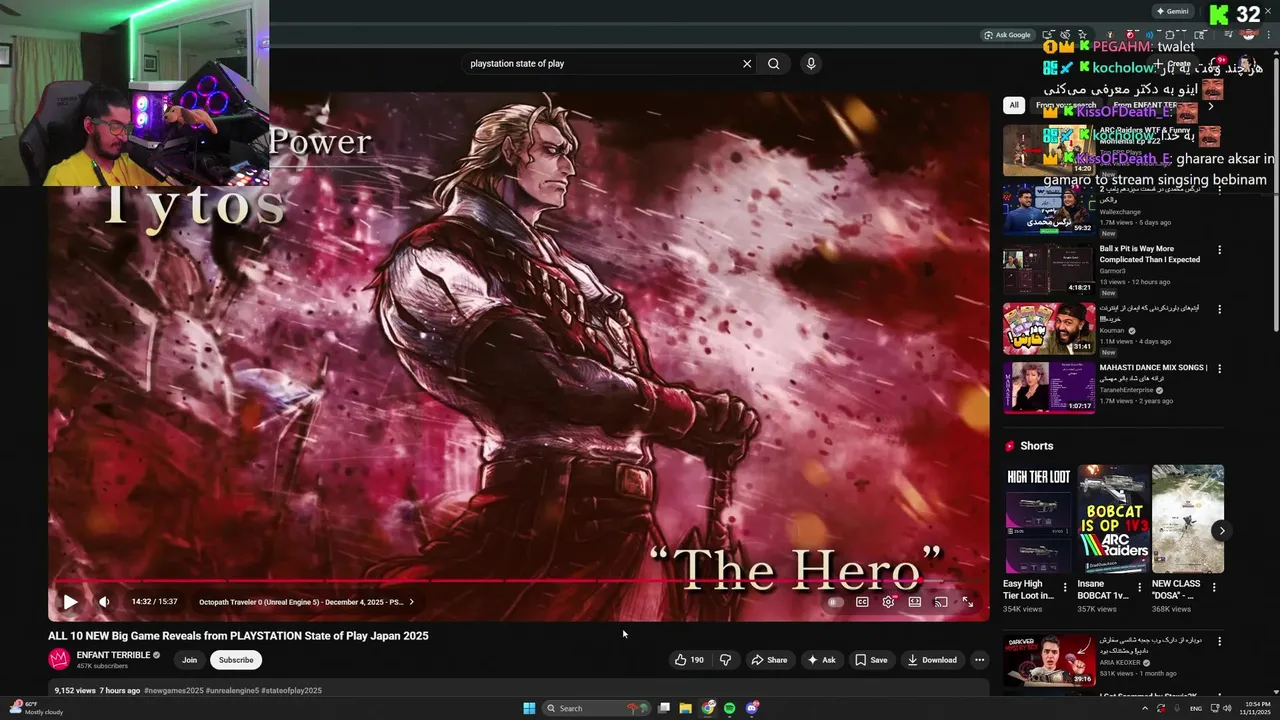Click the playstation state of play search field
Image resolution: width=1280 pixels, height=720 pixels.
pyautogui.click(x=600, y=64)
